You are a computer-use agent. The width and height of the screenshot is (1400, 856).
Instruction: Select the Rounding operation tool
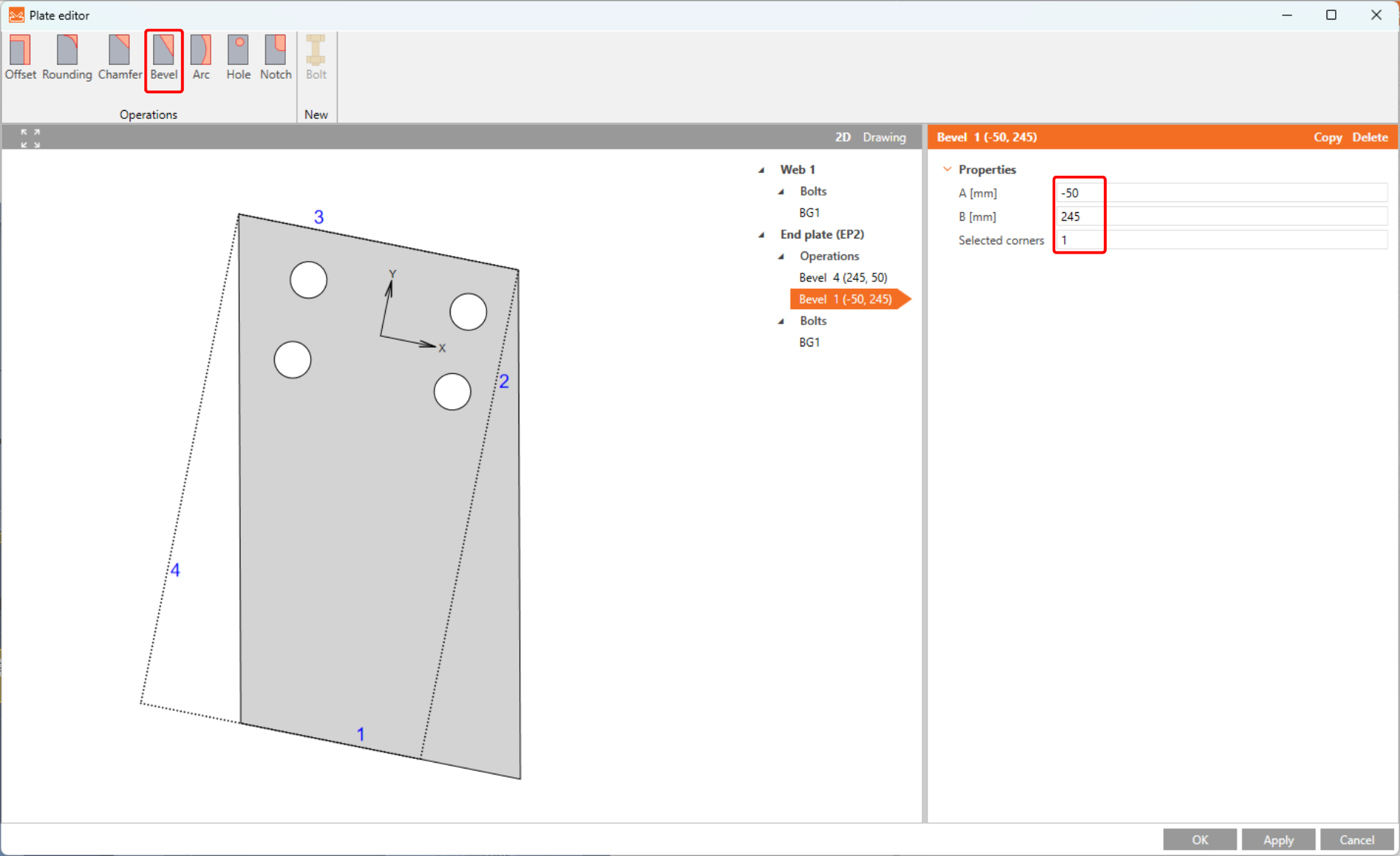66,58
